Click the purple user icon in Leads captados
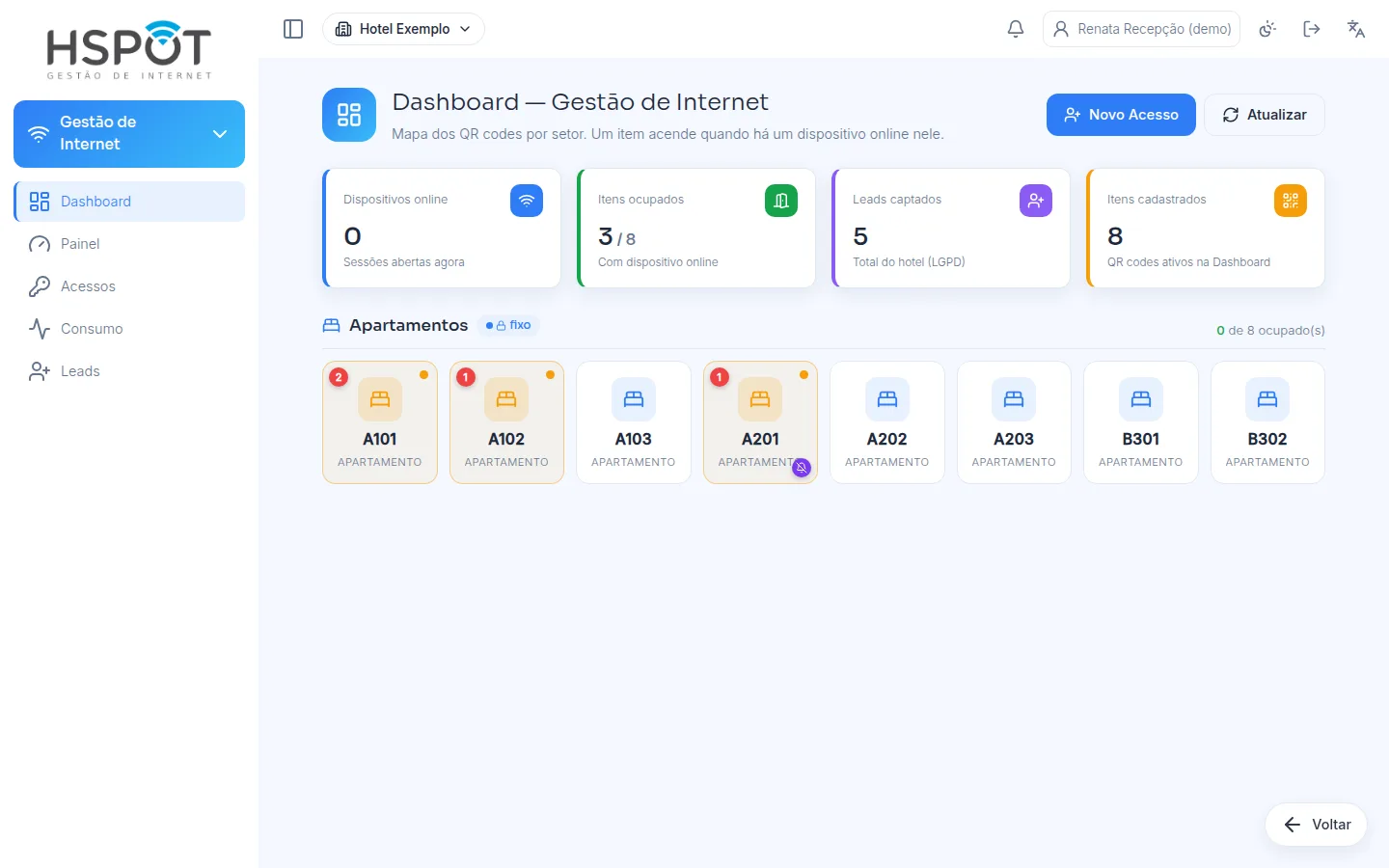This screenshot has width=1389, height=868. tap(1036, 201)
